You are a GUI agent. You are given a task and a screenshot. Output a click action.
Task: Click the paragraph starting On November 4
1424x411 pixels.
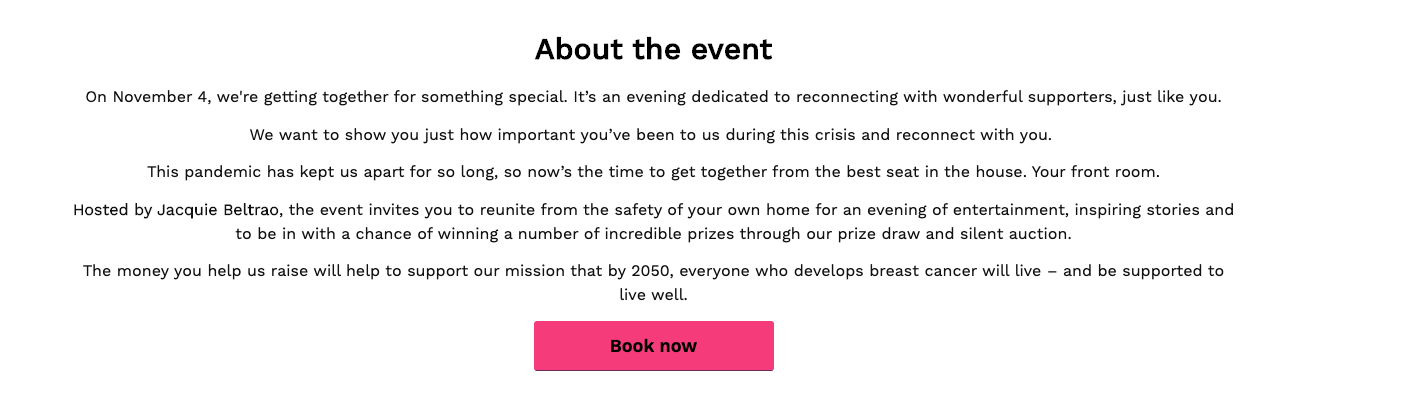(653, 97)
